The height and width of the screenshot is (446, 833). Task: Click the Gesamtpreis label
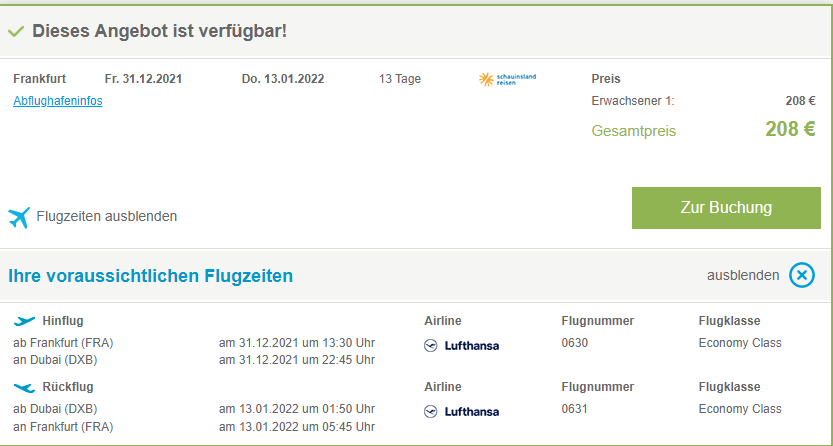click(x=634, y=131)
